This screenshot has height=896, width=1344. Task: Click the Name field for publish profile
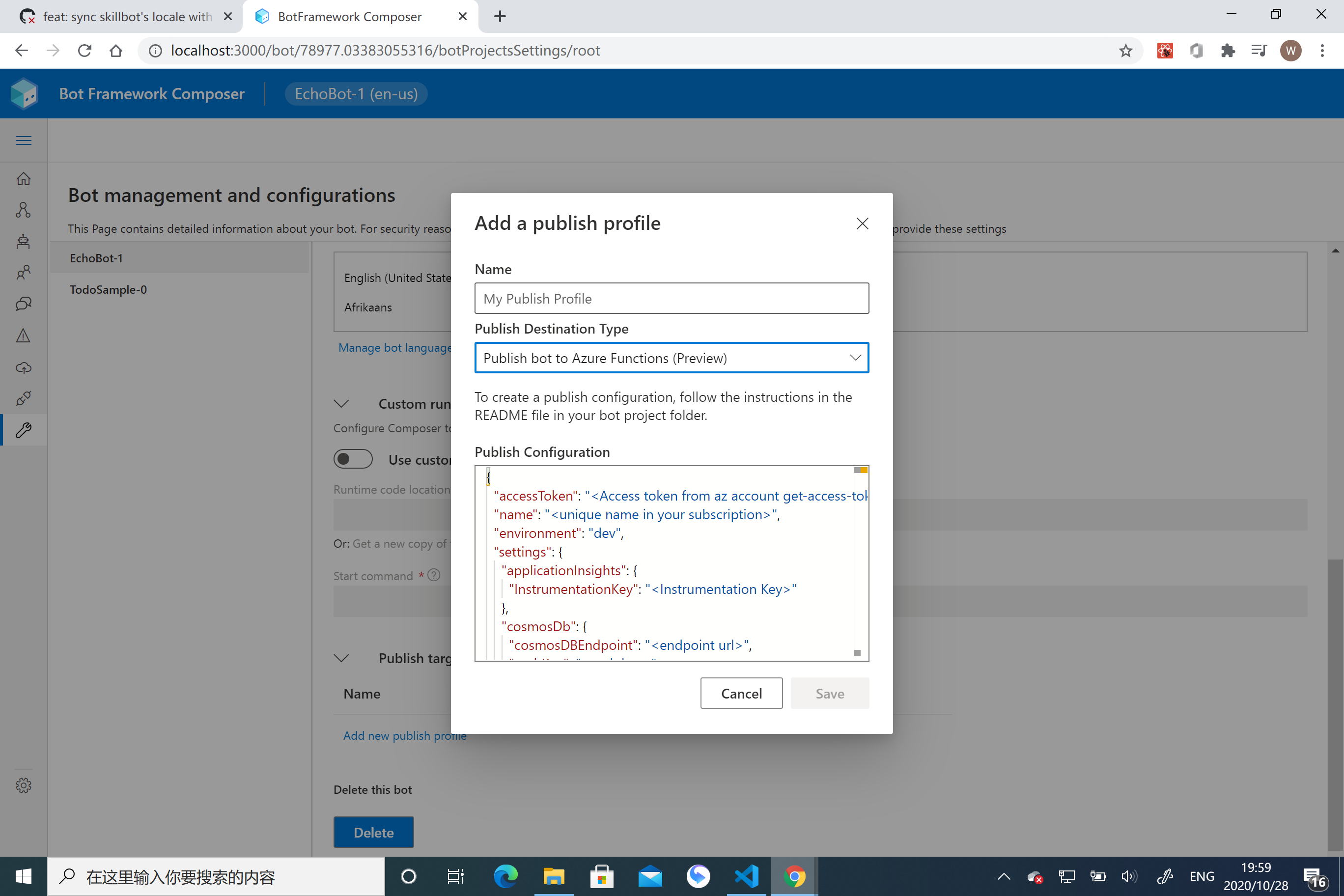click(672, 298)
